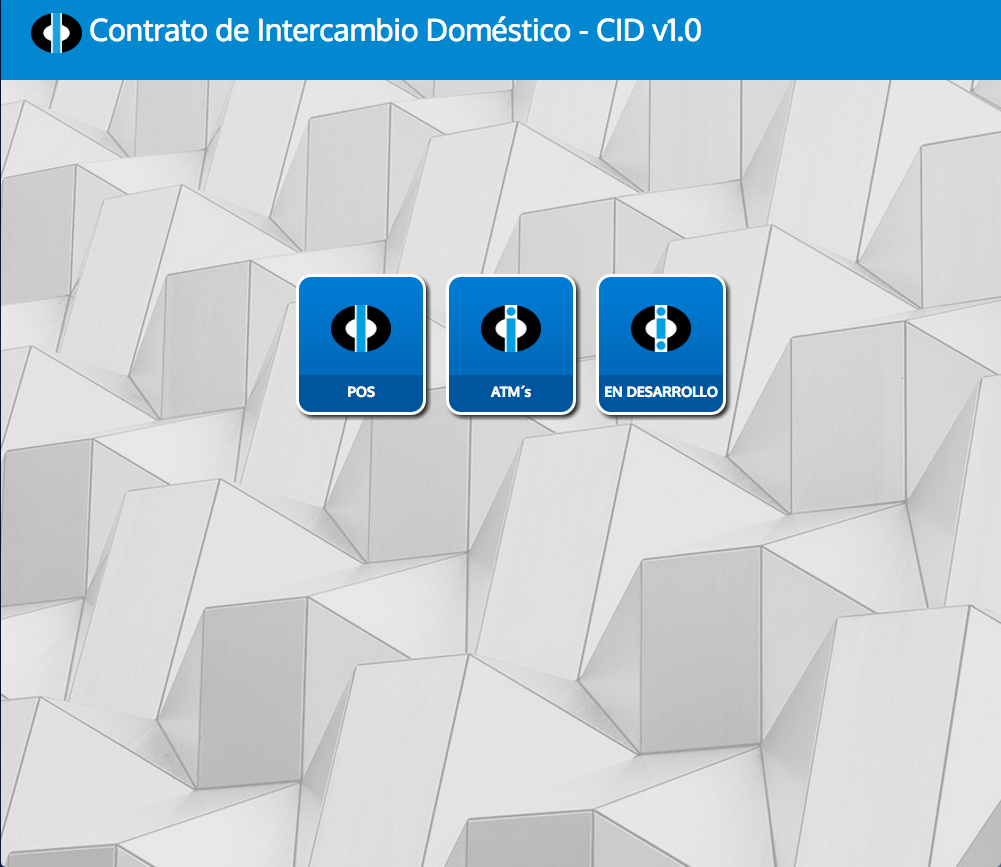
Task: Click the ATM's tile logo icon
Action: coord(511,328)
